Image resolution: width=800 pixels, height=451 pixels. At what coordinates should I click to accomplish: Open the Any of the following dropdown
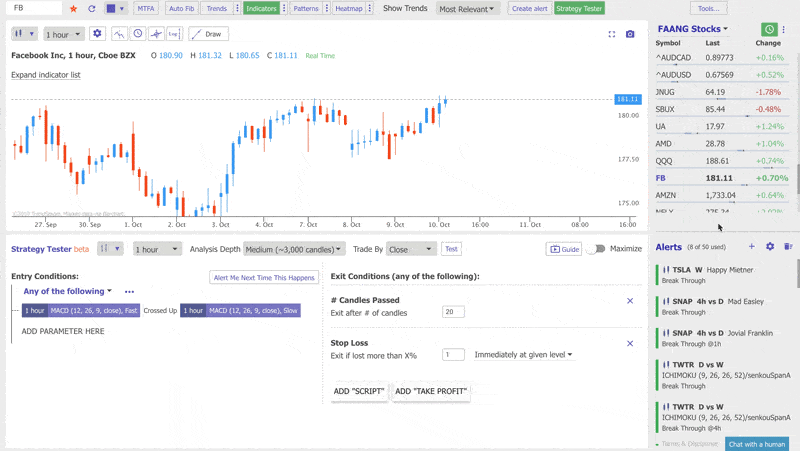(x=67, y=291)
